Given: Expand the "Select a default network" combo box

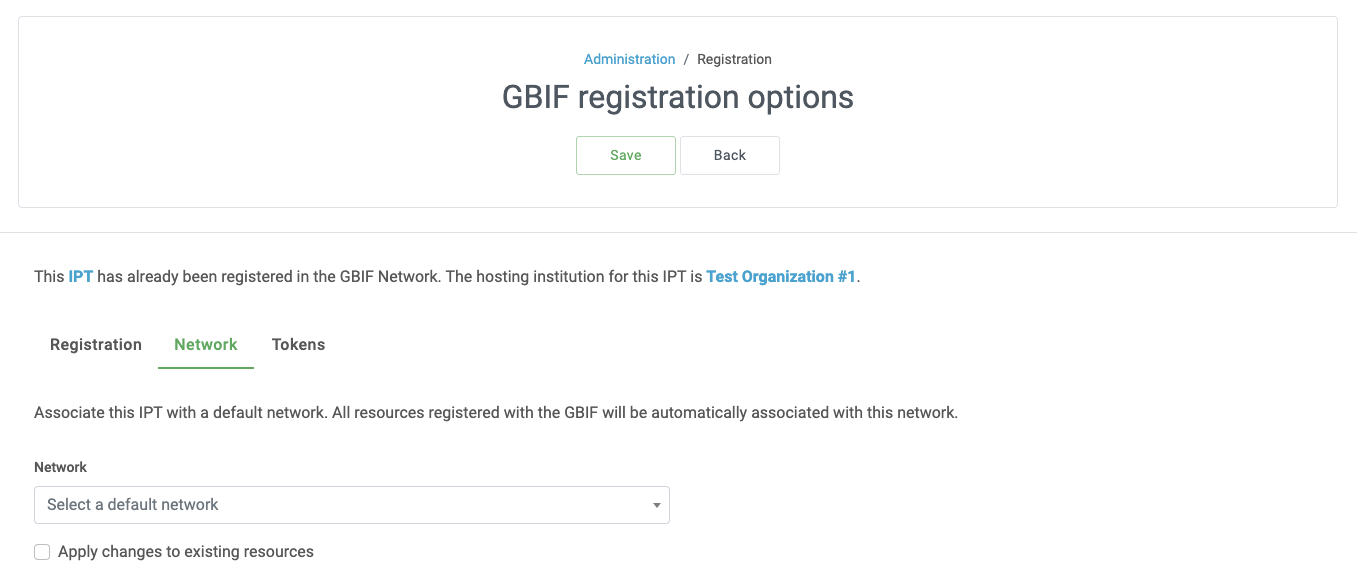Looking at the screenshot, I should pyautogui.click(x=350, y=504).
